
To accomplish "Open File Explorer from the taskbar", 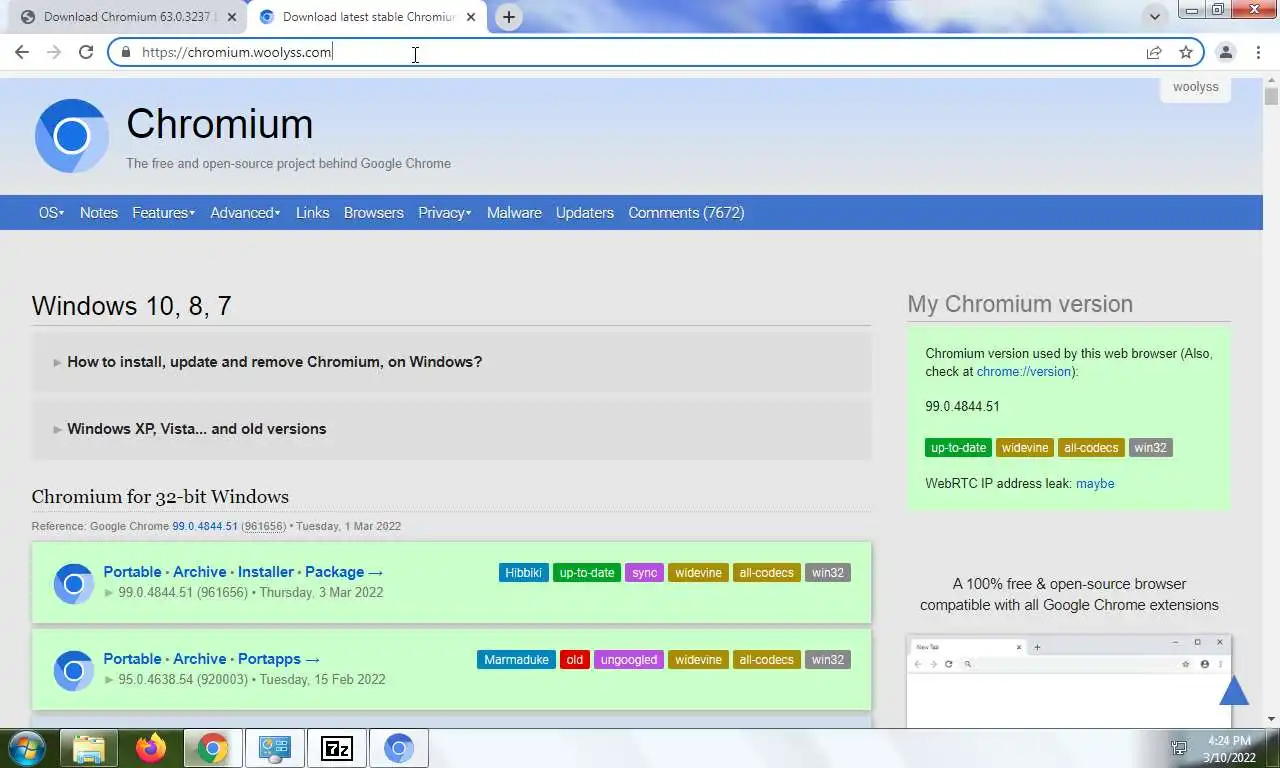I will [x=89, y=748].
